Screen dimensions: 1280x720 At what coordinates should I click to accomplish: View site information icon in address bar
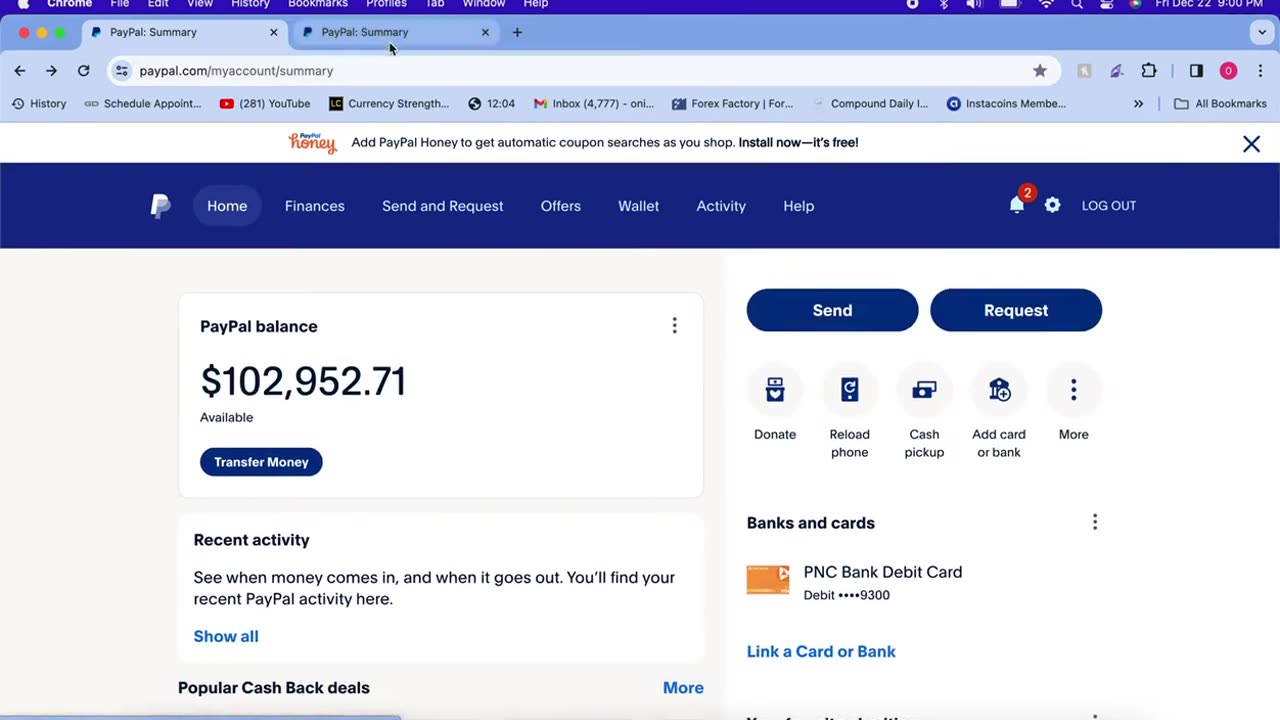point(122,71)
